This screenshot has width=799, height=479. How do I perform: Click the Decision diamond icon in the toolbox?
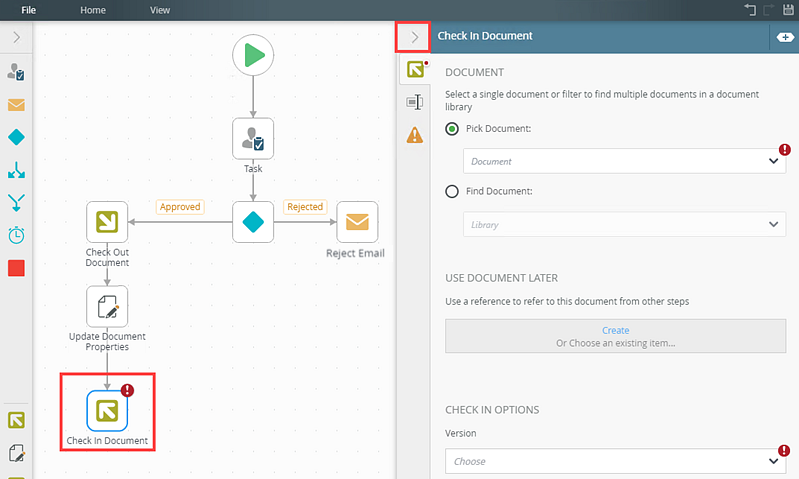[x=16, y=137]
